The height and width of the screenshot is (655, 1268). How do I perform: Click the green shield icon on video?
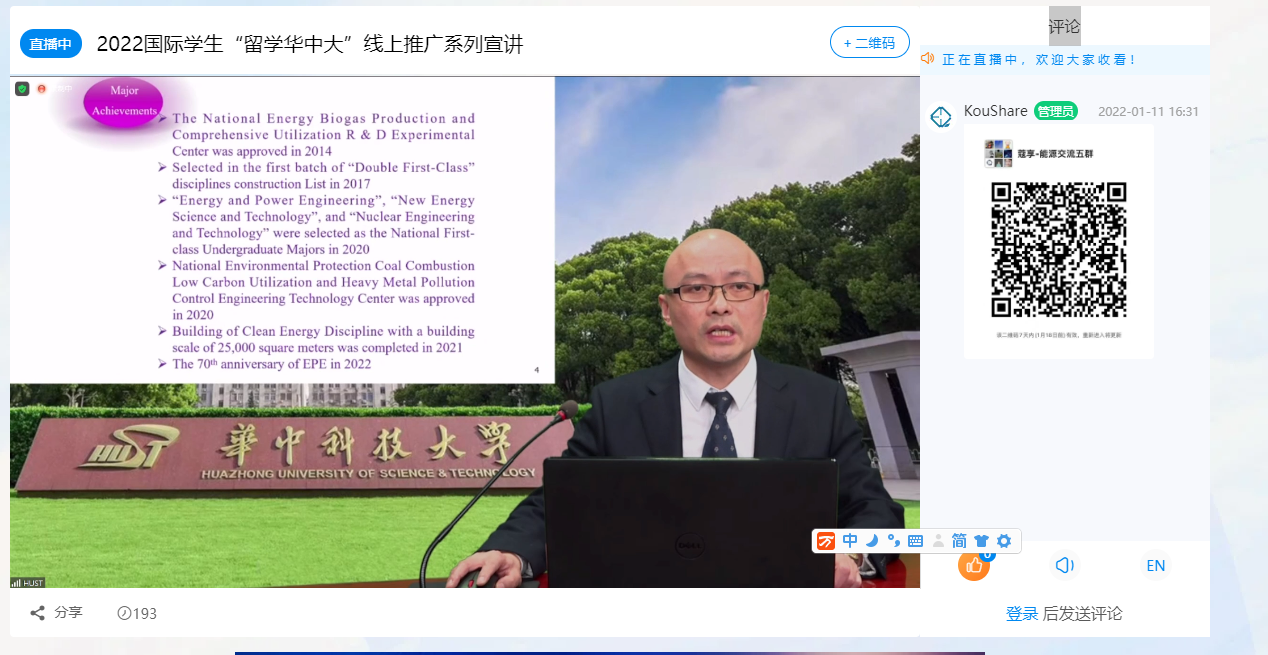(x=22, y=89)
